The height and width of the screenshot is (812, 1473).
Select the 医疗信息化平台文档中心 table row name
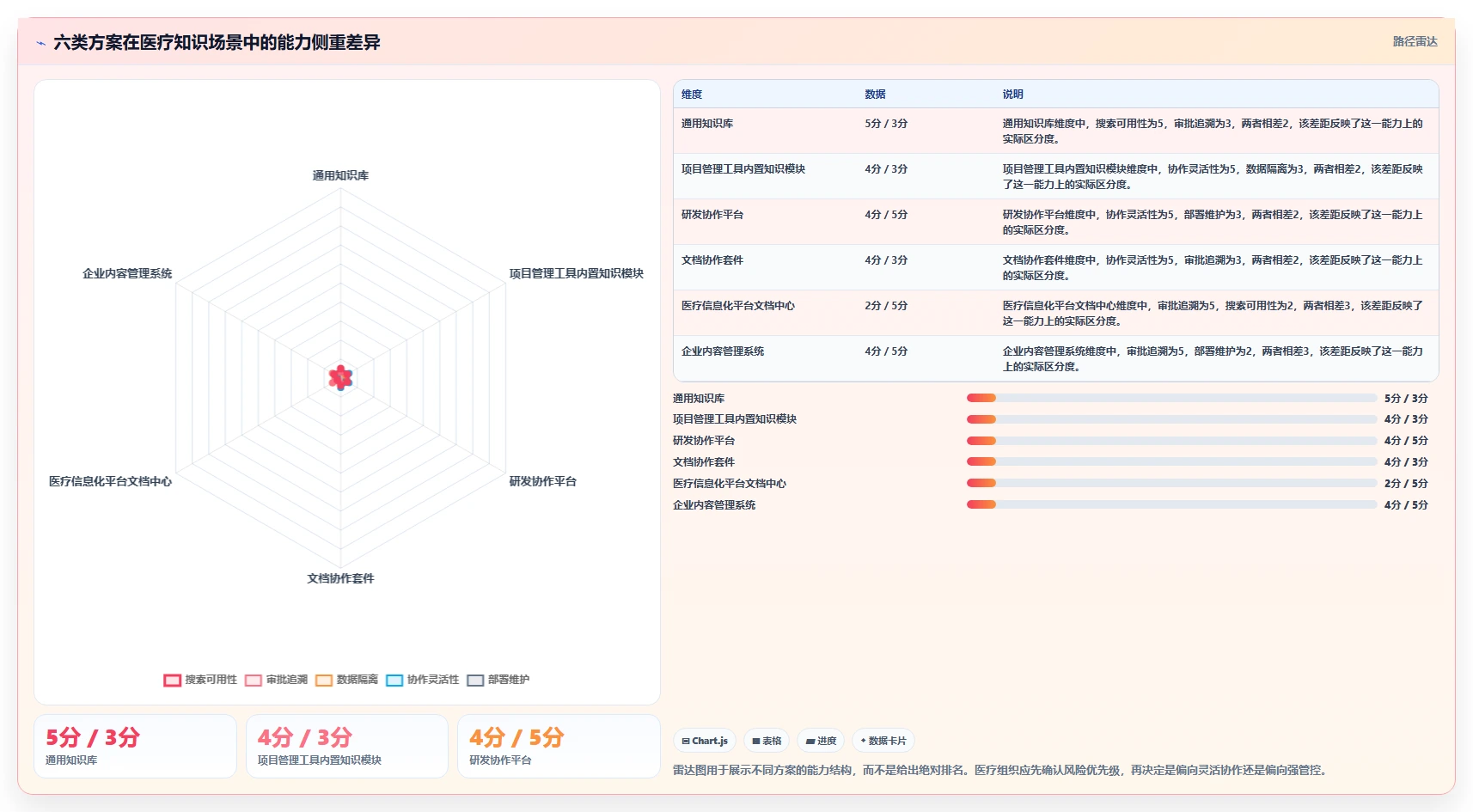(738, 306)
